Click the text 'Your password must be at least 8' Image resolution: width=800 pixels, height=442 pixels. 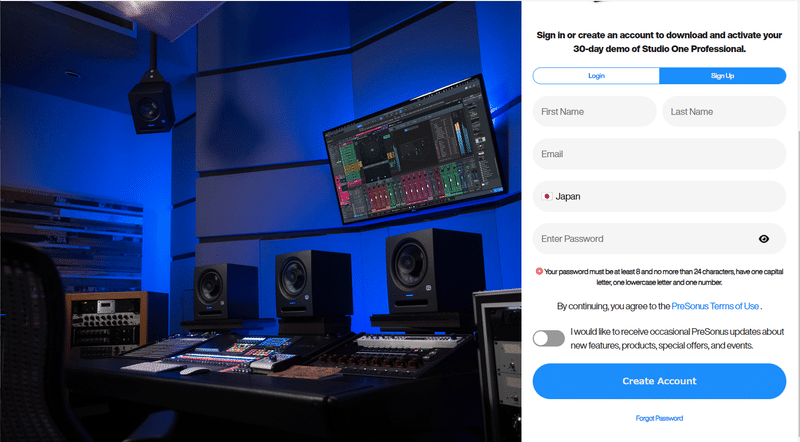(x=592, y=272)
